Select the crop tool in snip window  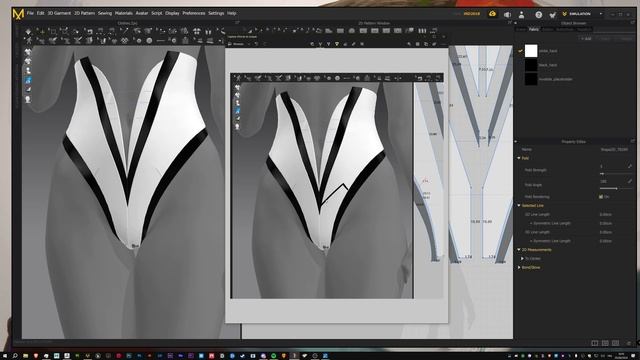(x=362, y=44)
